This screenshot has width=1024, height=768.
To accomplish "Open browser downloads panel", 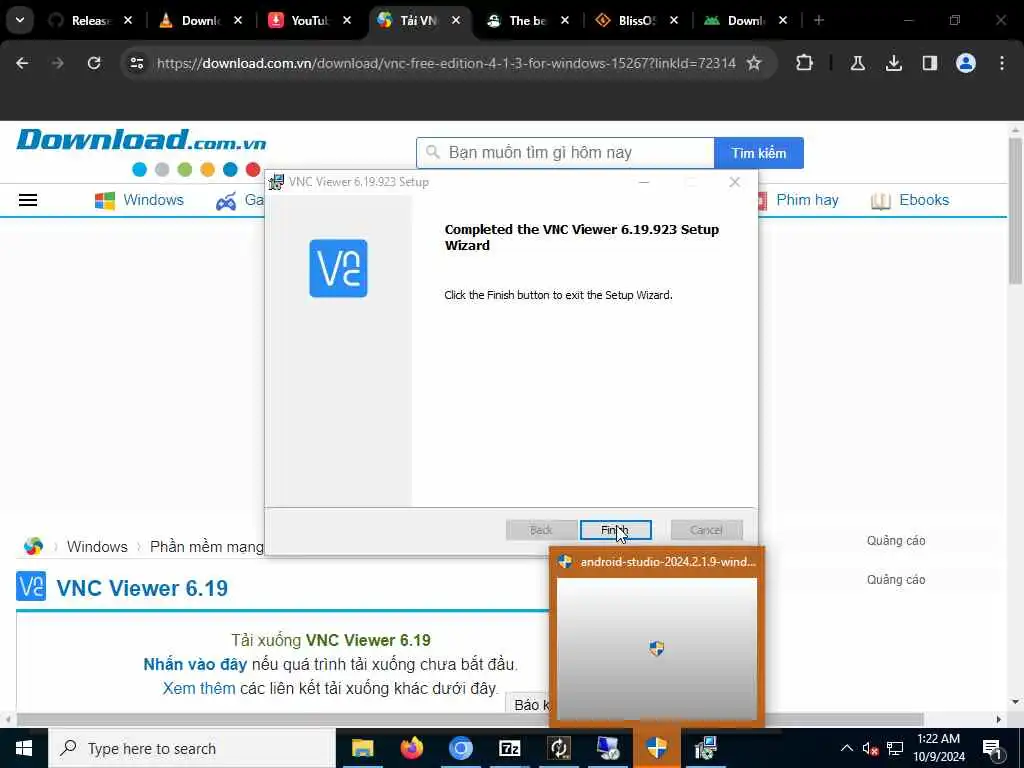I will [893, 63].
